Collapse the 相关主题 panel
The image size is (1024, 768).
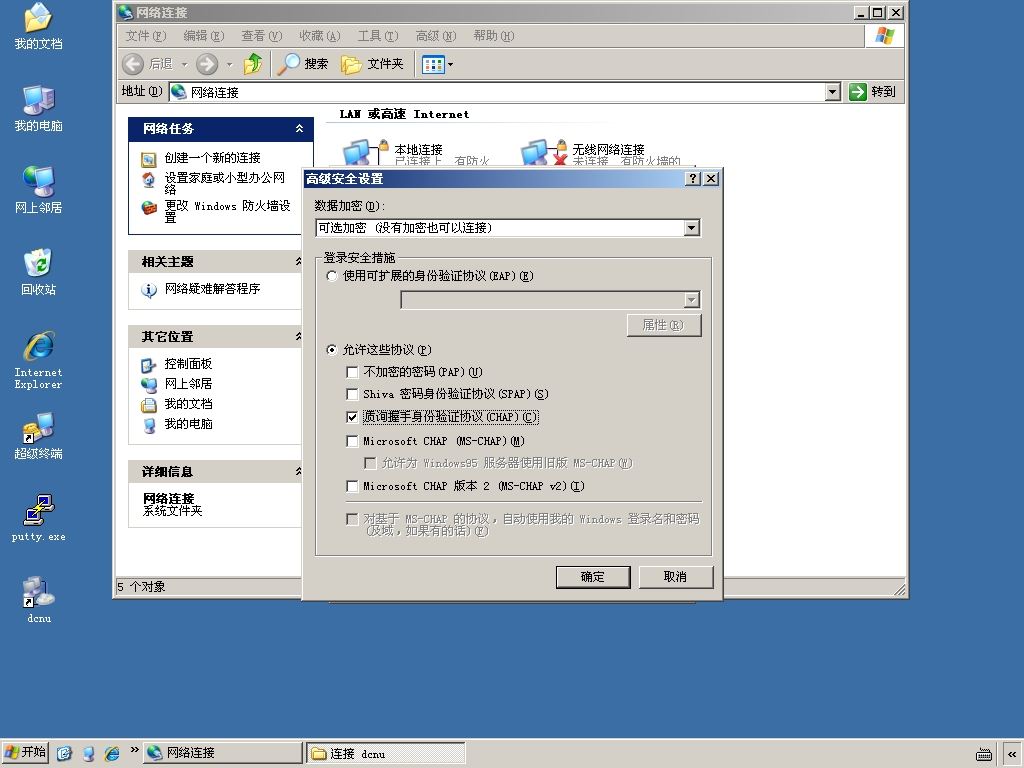pos(298,261)
